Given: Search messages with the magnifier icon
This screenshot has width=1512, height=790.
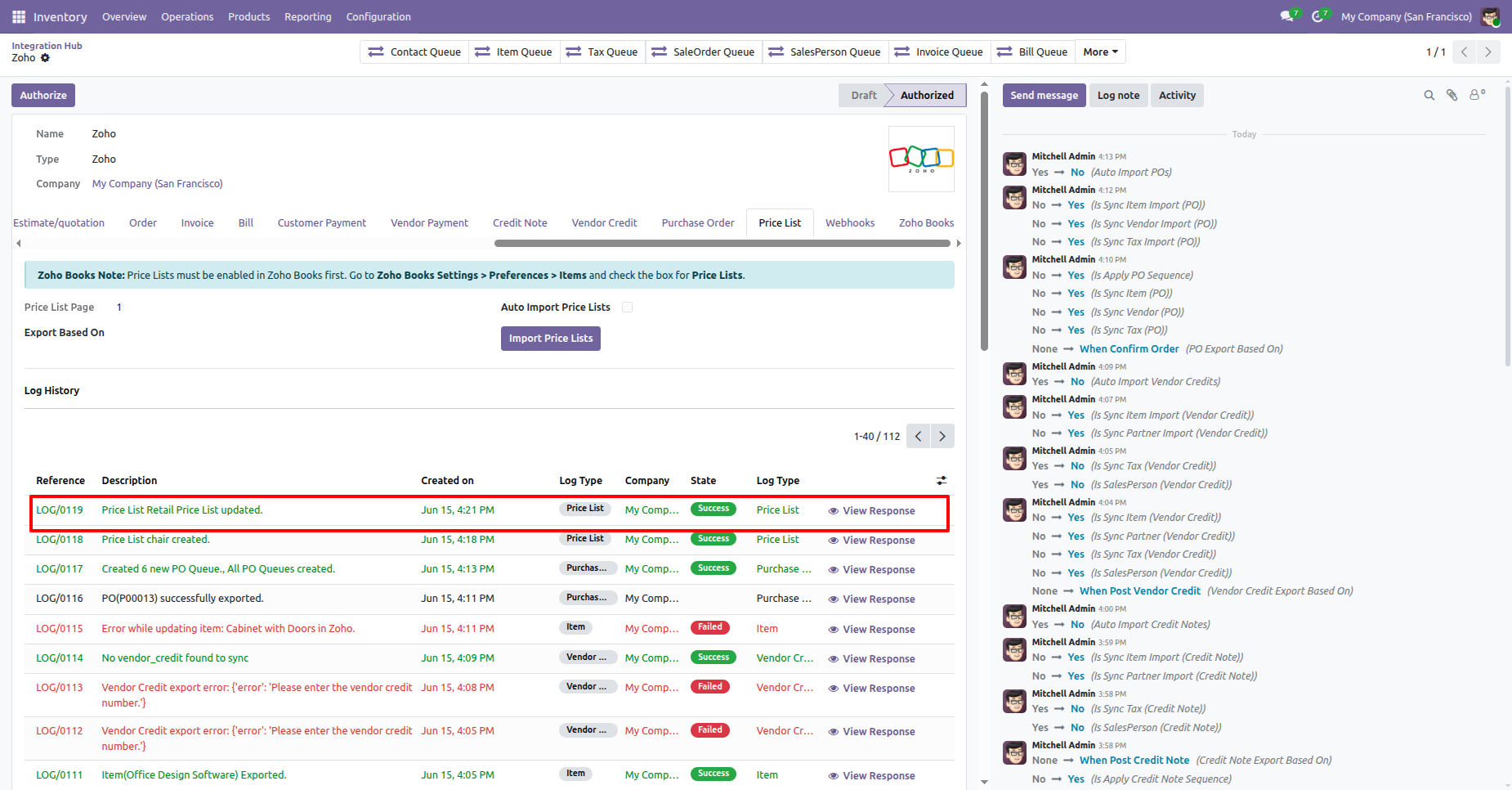Looking at the screenshot, I should click(x=1429, y=96).
